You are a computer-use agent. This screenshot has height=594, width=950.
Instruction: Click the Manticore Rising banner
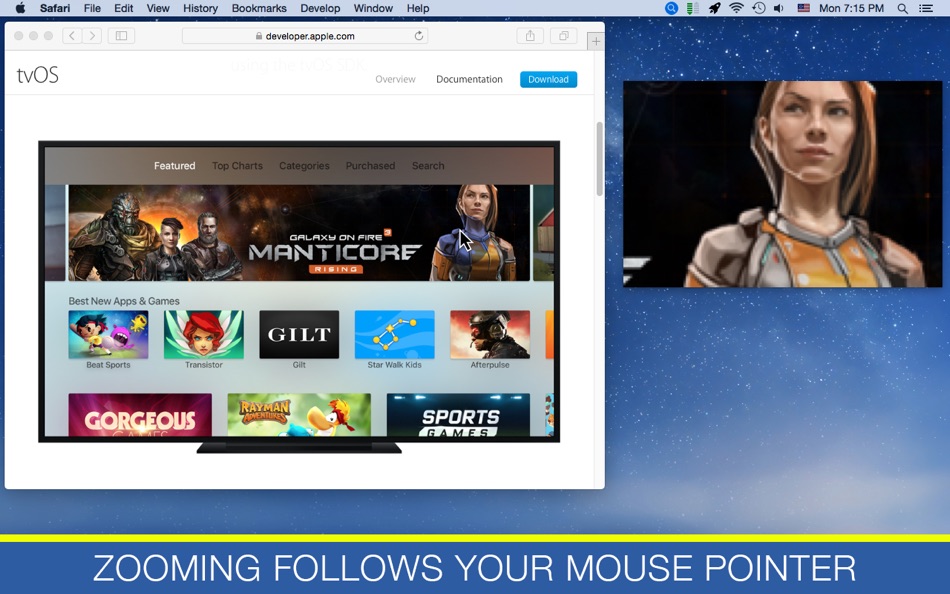(299, 233)
